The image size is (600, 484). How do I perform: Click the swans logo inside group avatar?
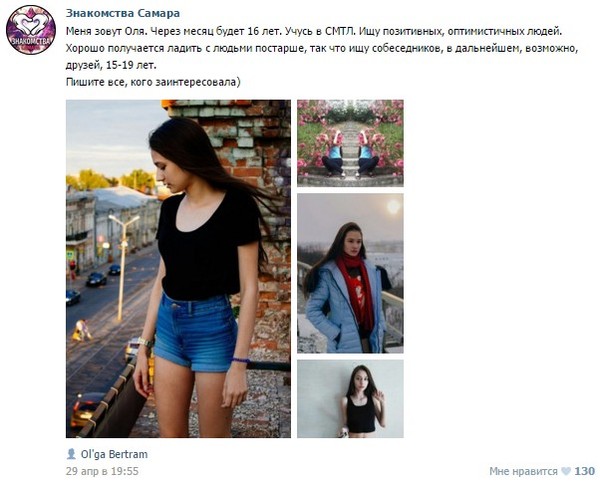click(x=31, y=24)
